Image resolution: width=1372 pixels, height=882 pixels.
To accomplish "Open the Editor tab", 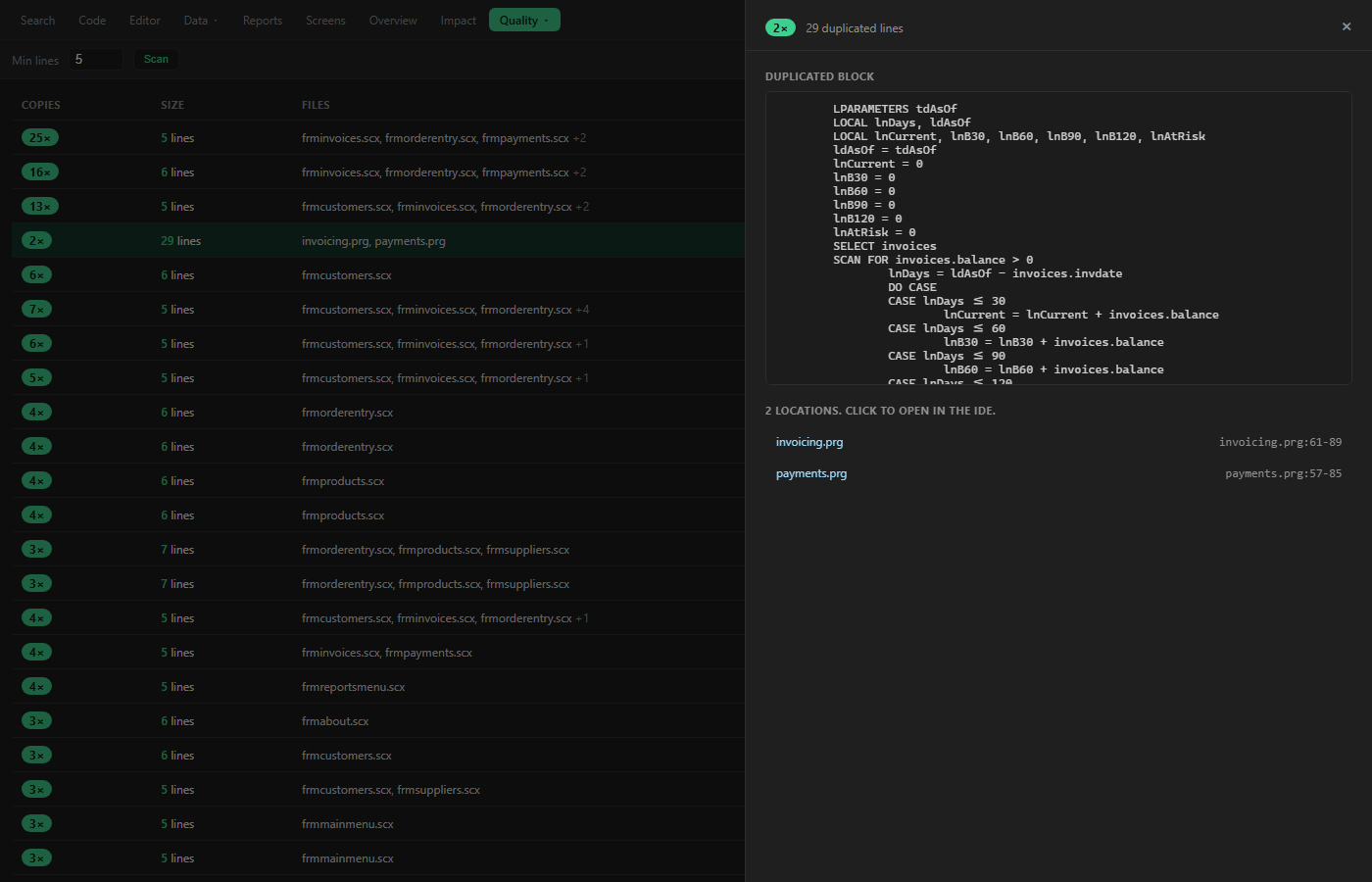I will pyautogui.click(x=144, y=21).
